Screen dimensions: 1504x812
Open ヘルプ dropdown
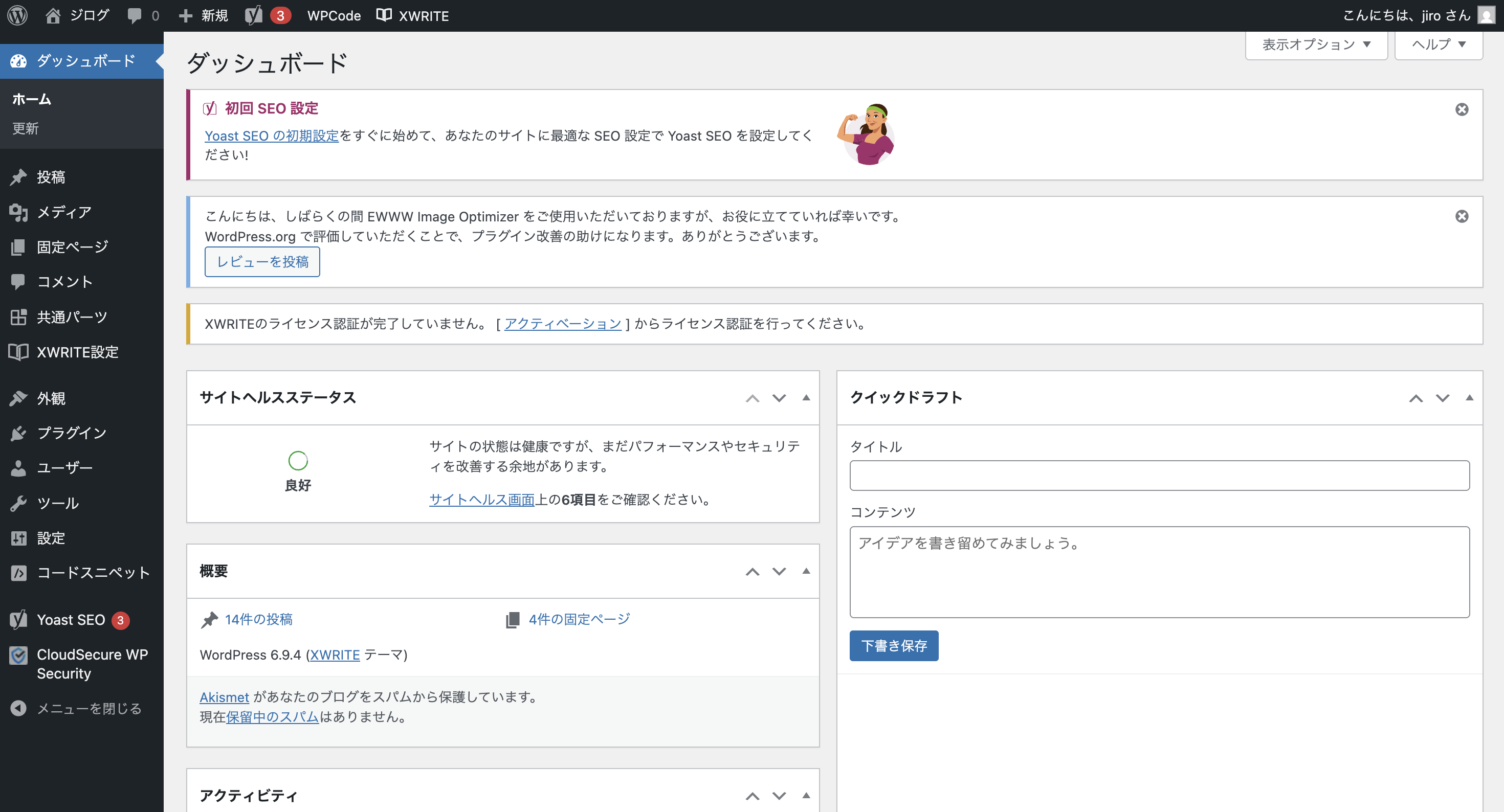click(1439, 44)
